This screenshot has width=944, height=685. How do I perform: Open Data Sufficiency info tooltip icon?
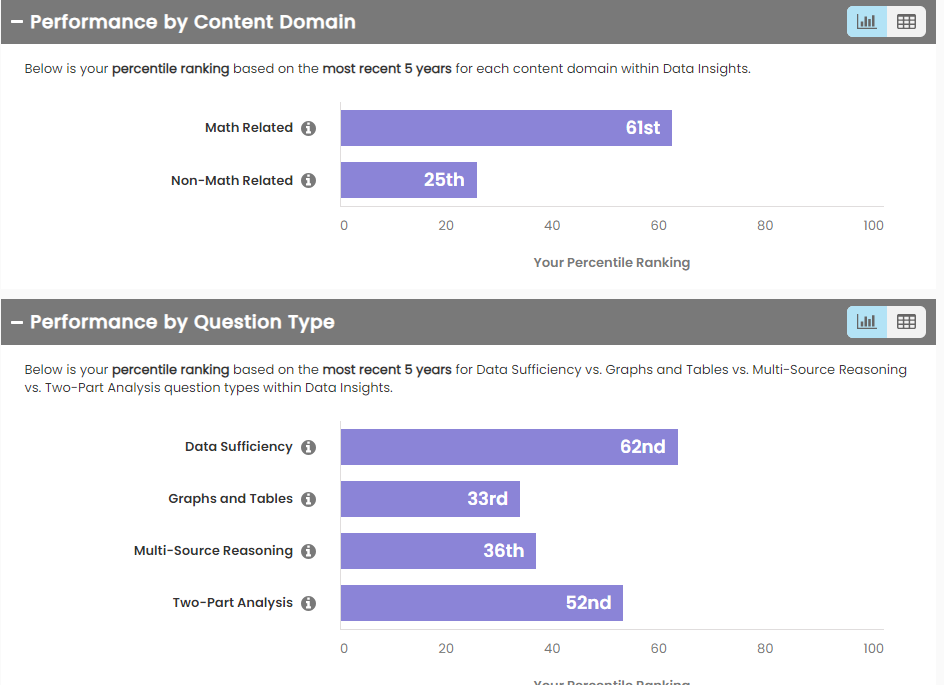click(x=309, y=447)
